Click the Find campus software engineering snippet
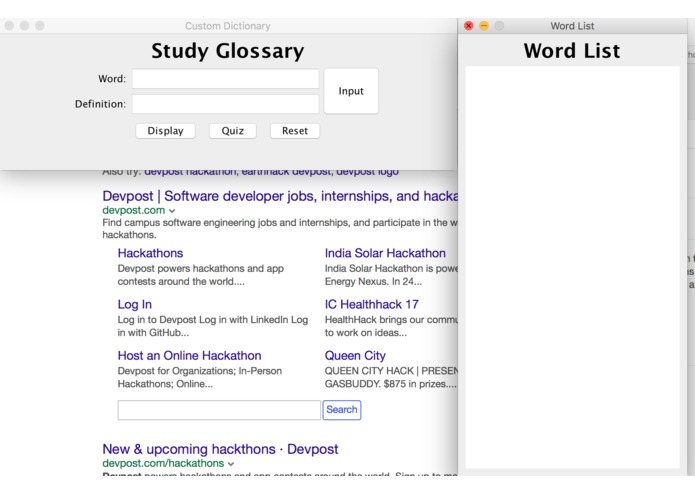 click(280, 229)
